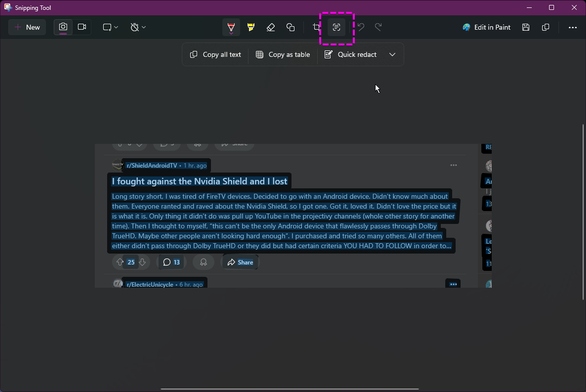The image size is (586, 392).
Task: Redo the last edit
Action: tap(379, 27)
